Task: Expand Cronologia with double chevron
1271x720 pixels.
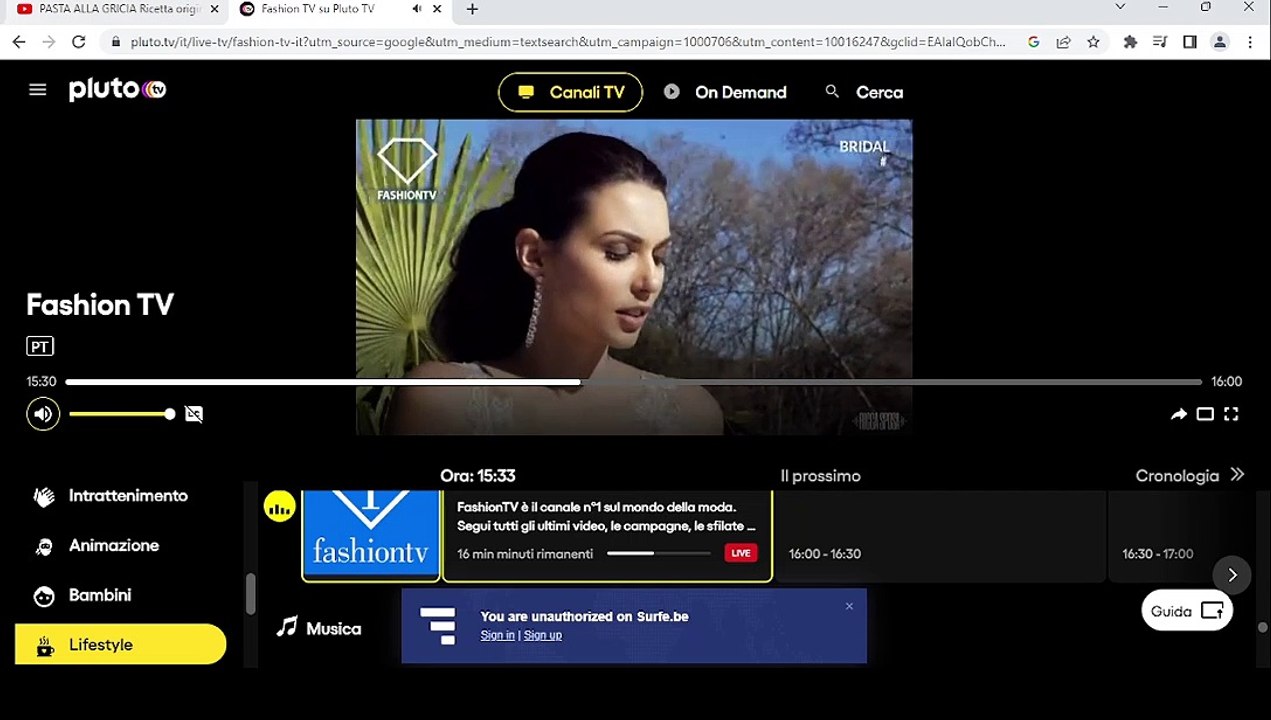Action: click(x=1237, y=475)
